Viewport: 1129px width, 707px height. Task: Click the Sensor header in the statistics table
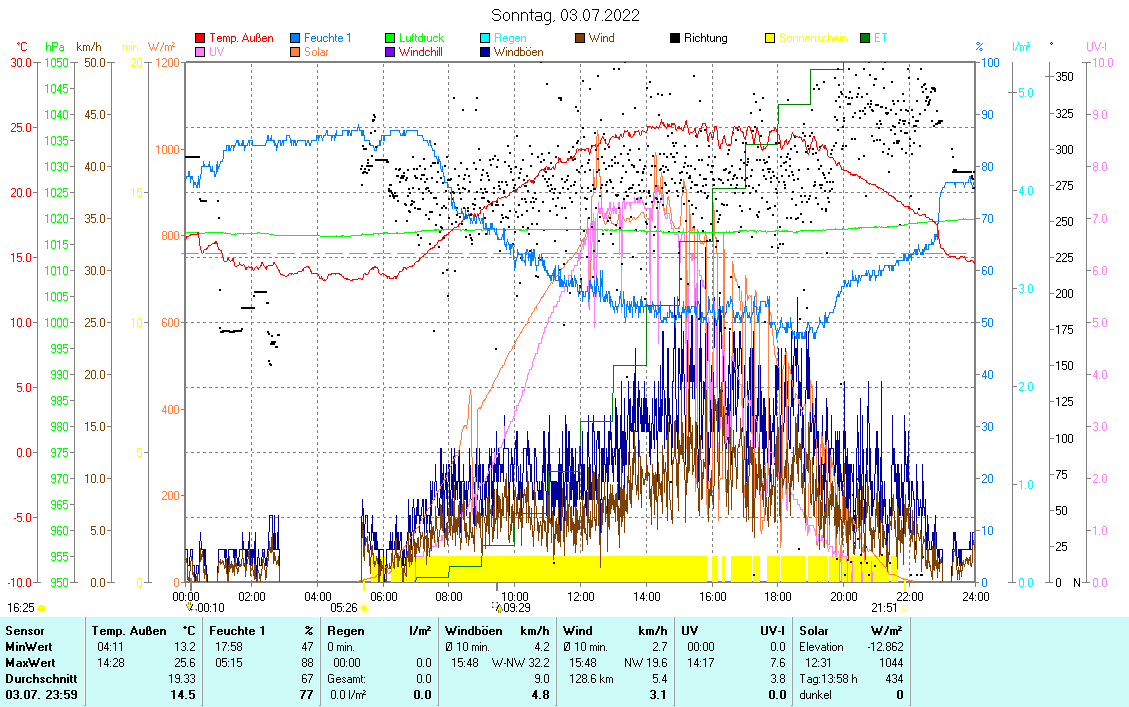pos(24,631)
